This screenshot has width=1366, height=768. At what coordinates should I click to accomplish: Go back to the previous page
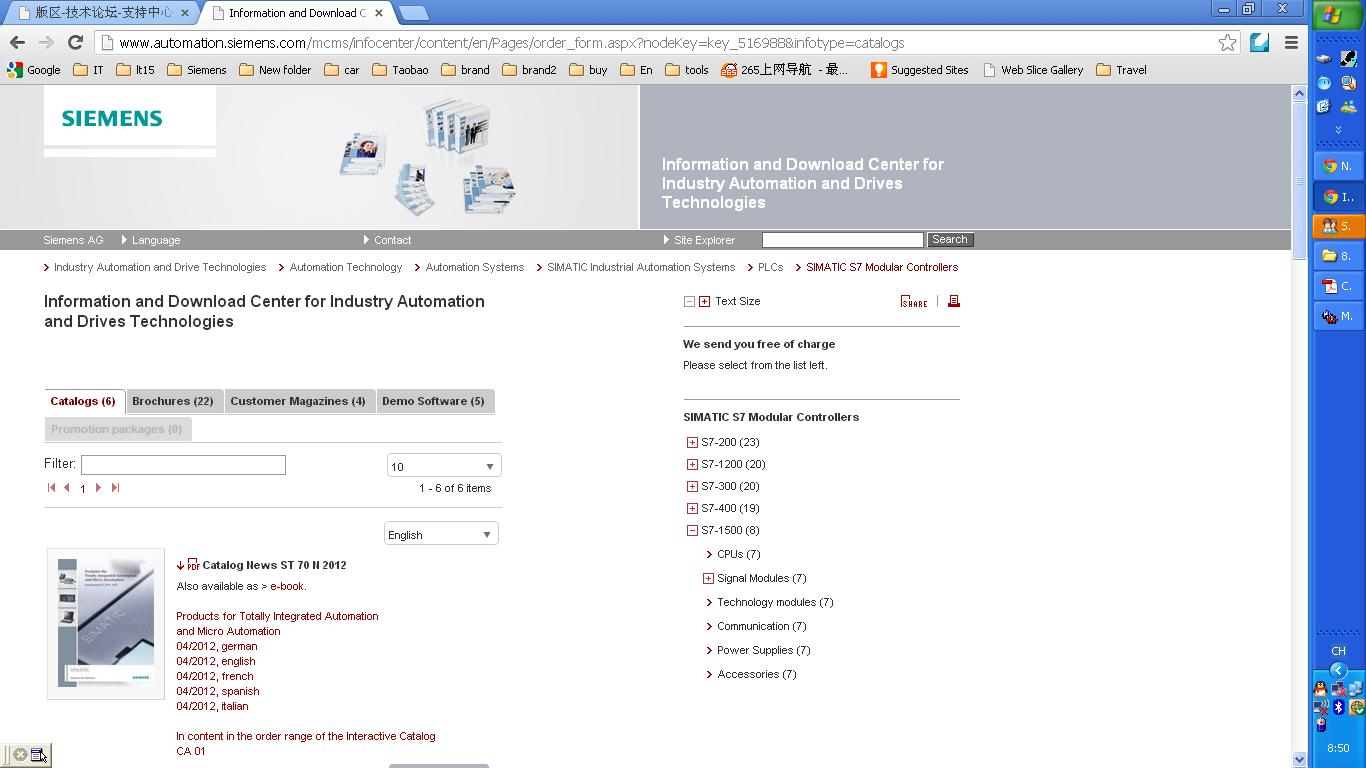point(17,42)
